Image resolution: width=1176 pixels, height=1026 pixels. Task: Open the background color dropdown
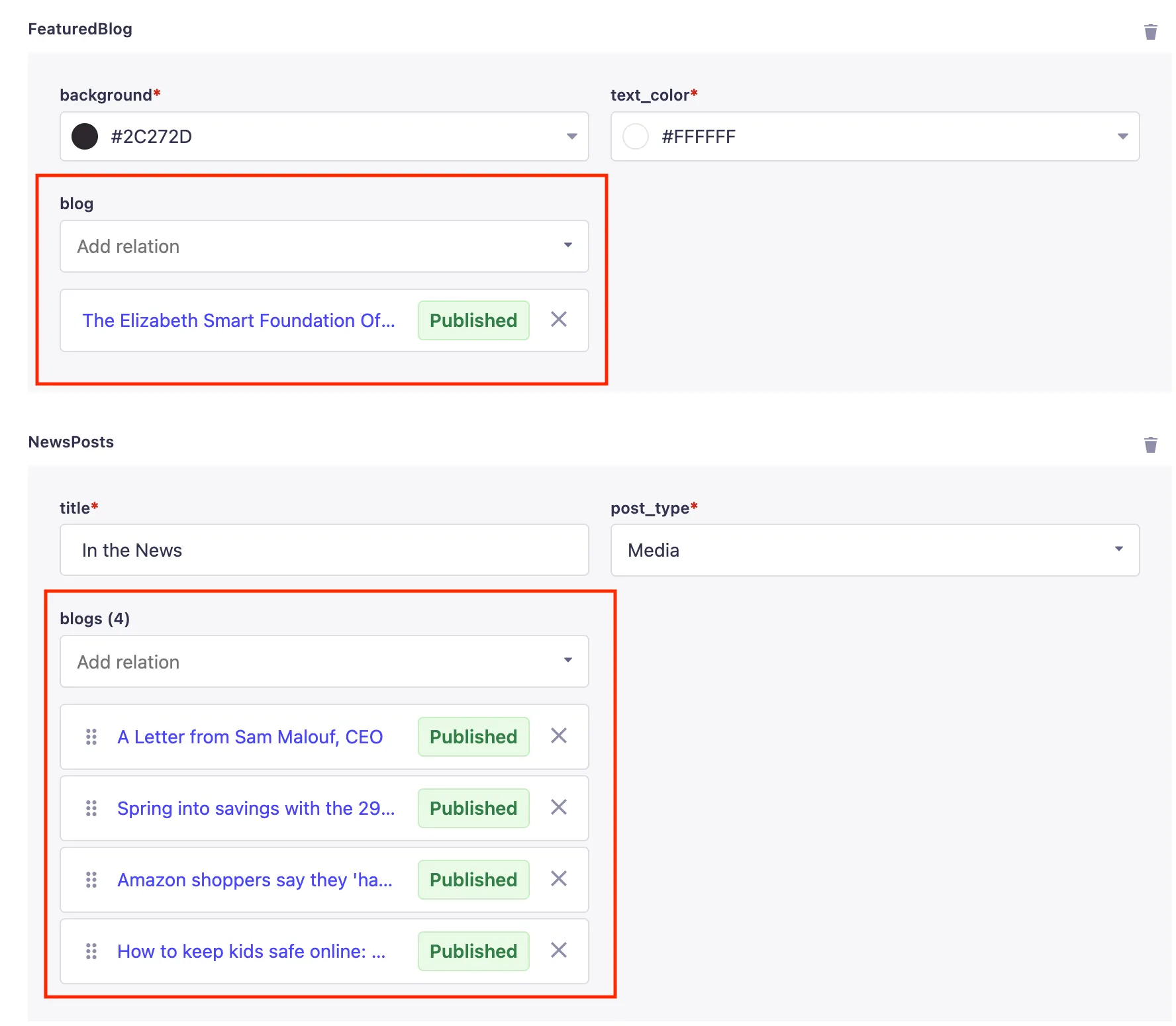(571, 136)
